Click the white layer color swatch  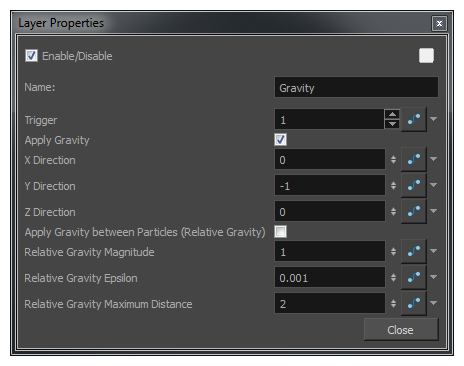tap(426, 55)
